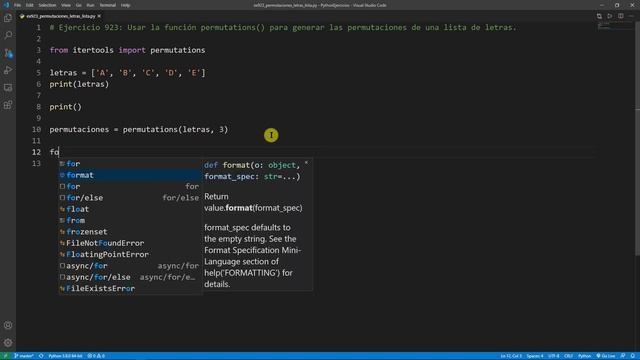This screenshot has width=640, height=360.
Task: Open the Accounts menu icon
Action: [8, 325]
